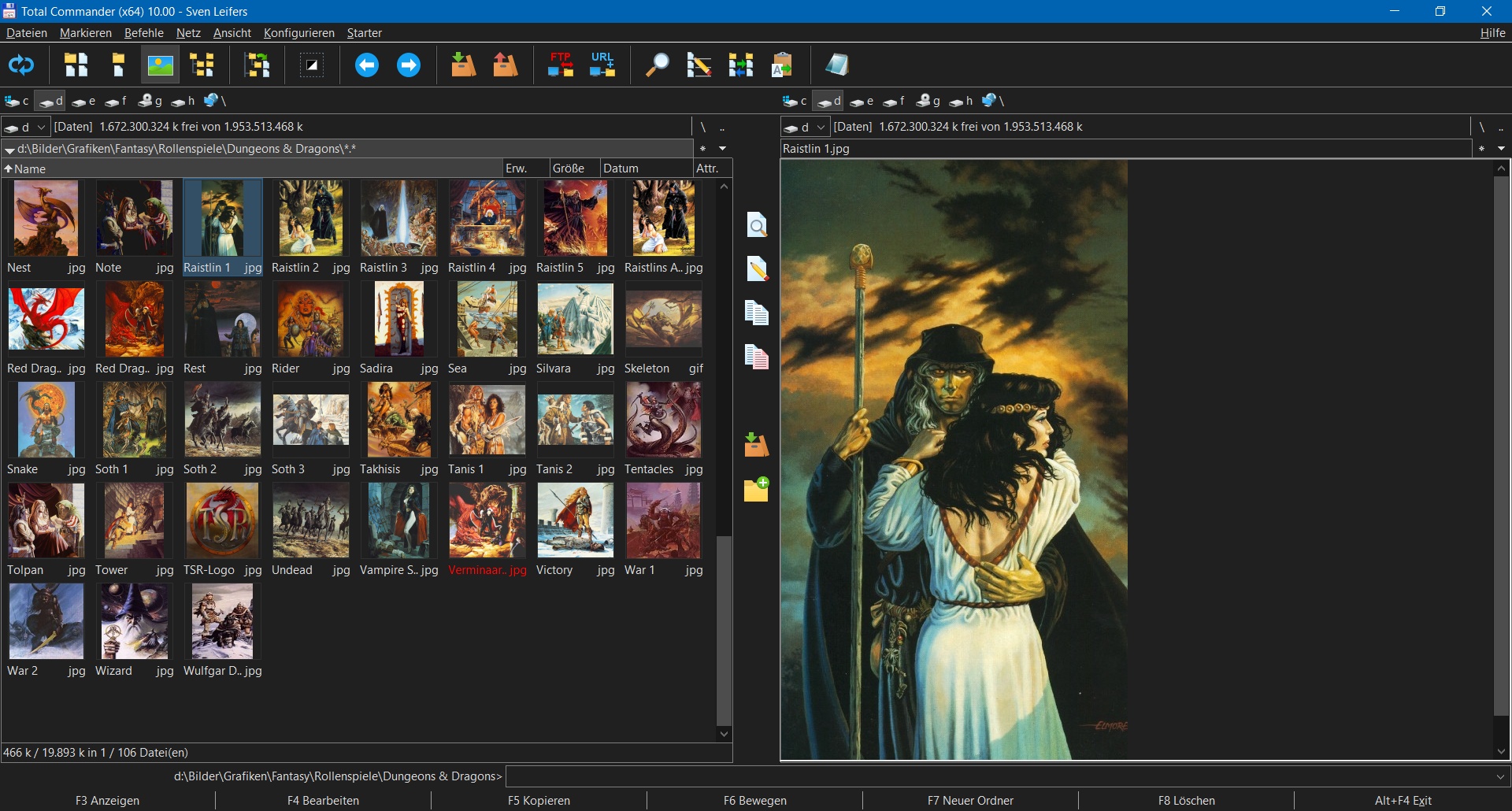The height and width of the screenshot is (811, 1512).
Task: Open the Hilfe menu
Action: tap(1492, 33)
